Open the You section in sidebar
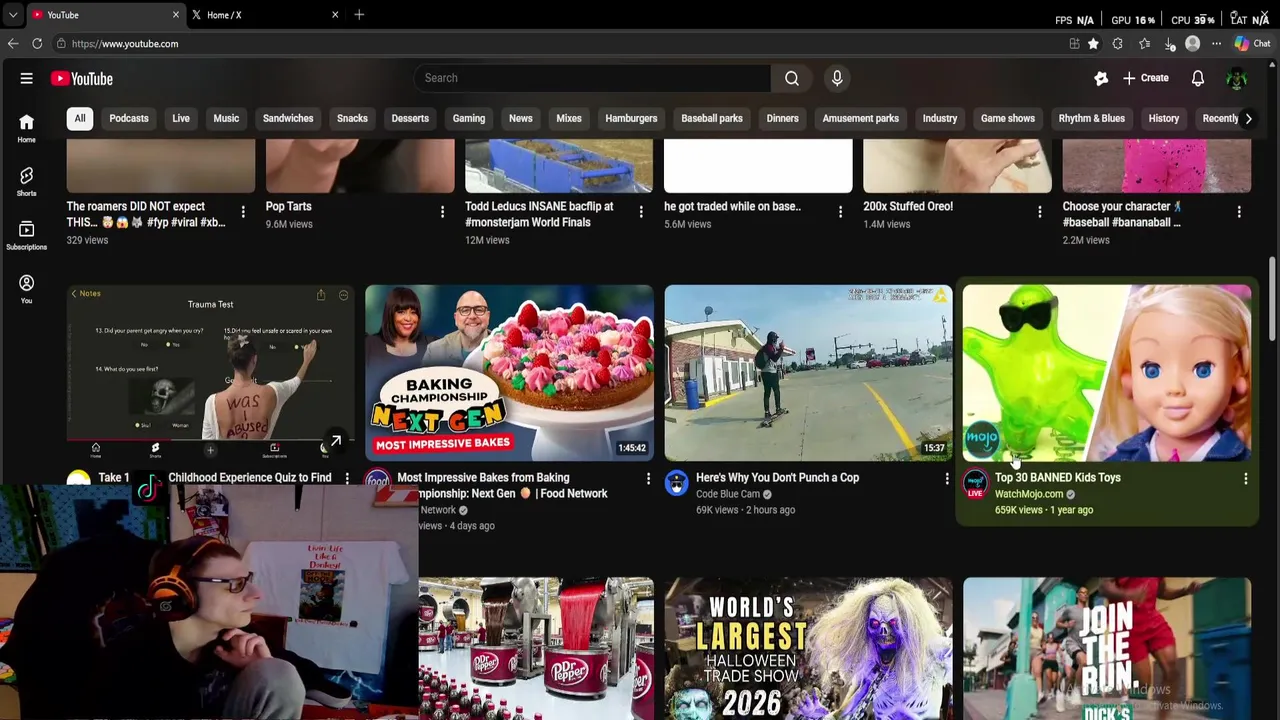Screen dimensions: 1280x720 pyautogui.click(x=27, y=289)
